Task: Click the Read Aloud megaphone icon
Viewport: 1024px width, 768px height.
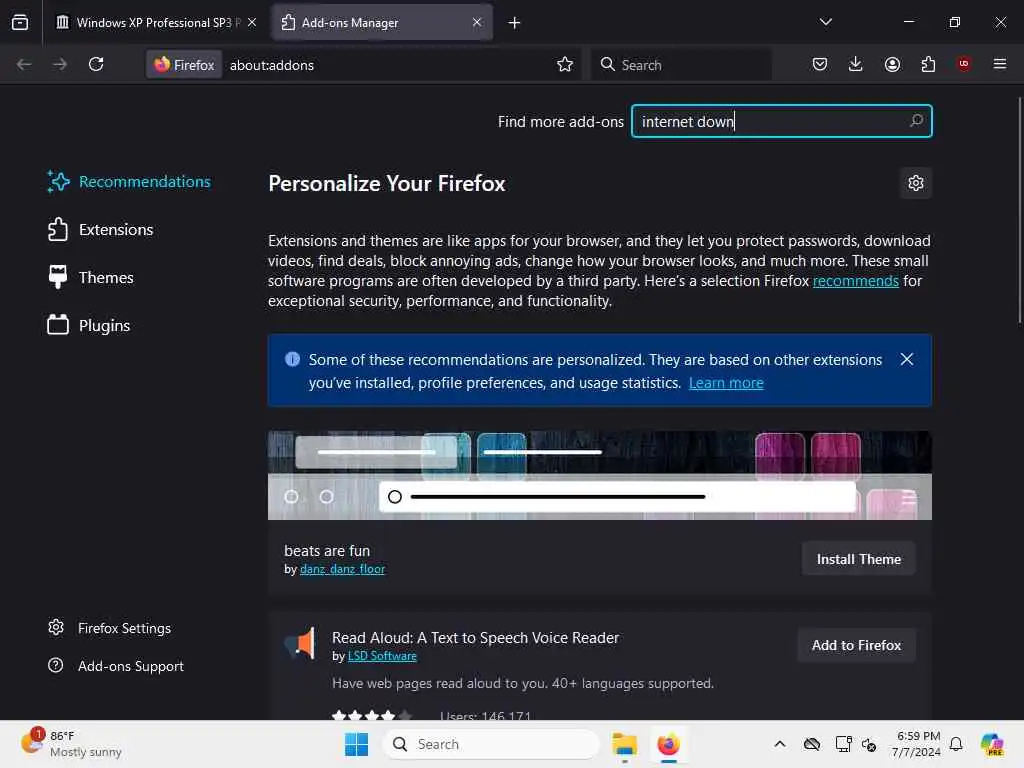Action: coord(300,643)
